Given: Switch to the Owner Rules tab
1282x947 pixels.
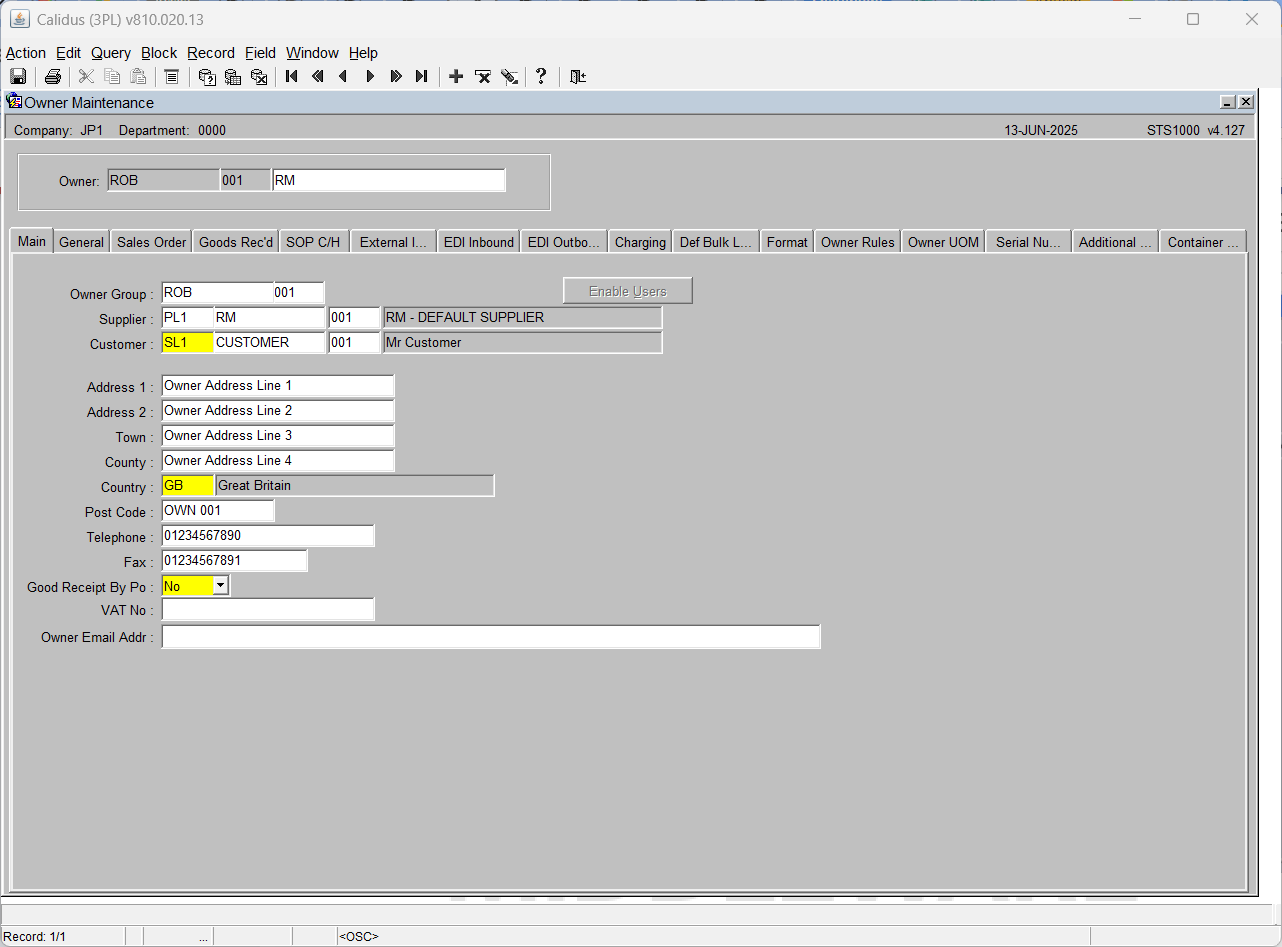Looking at the screenshot, I should click(x=858, y=242).
